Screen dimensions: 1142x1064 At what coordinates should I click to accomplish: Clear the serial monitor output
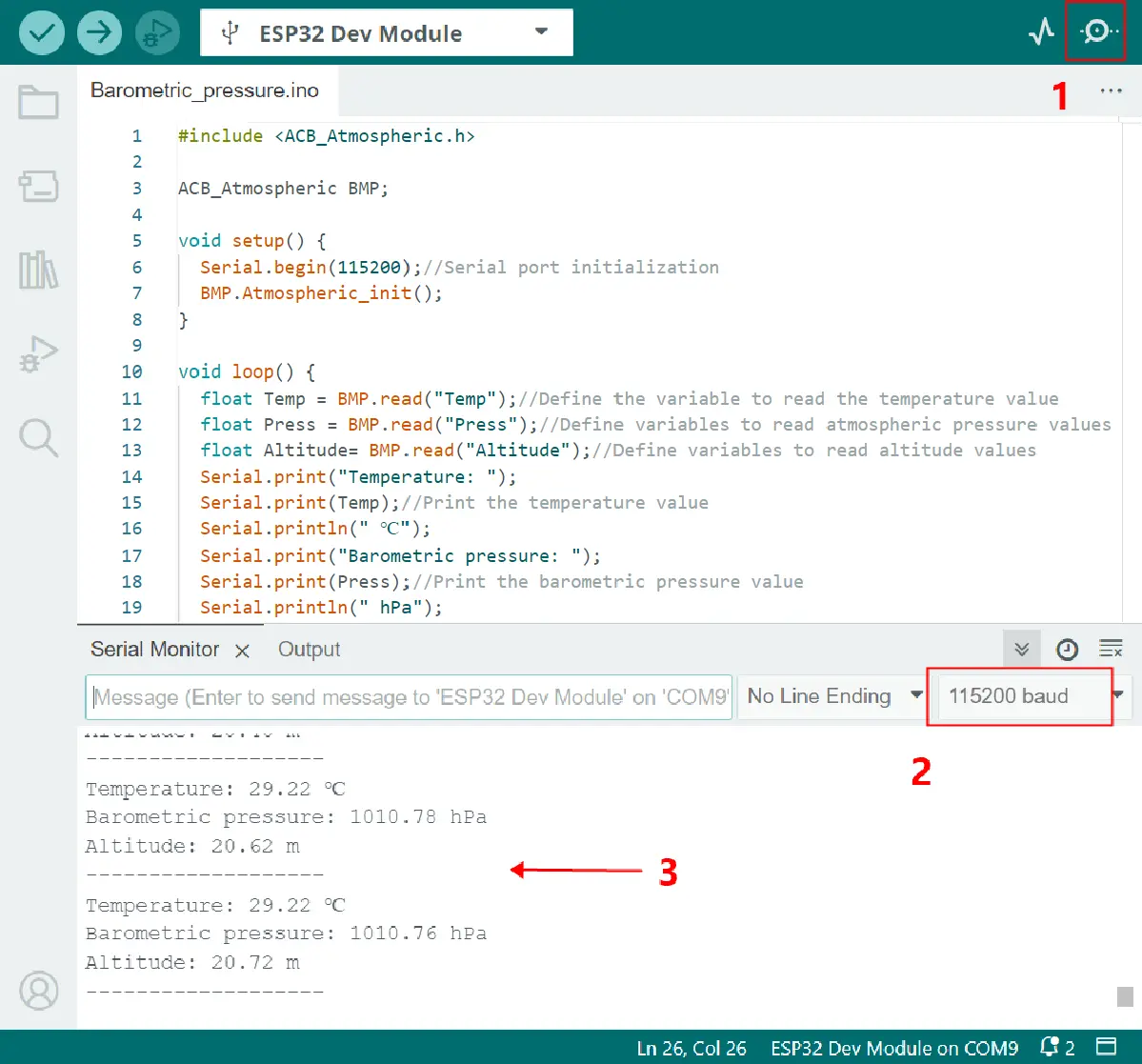coord(1111,650)
